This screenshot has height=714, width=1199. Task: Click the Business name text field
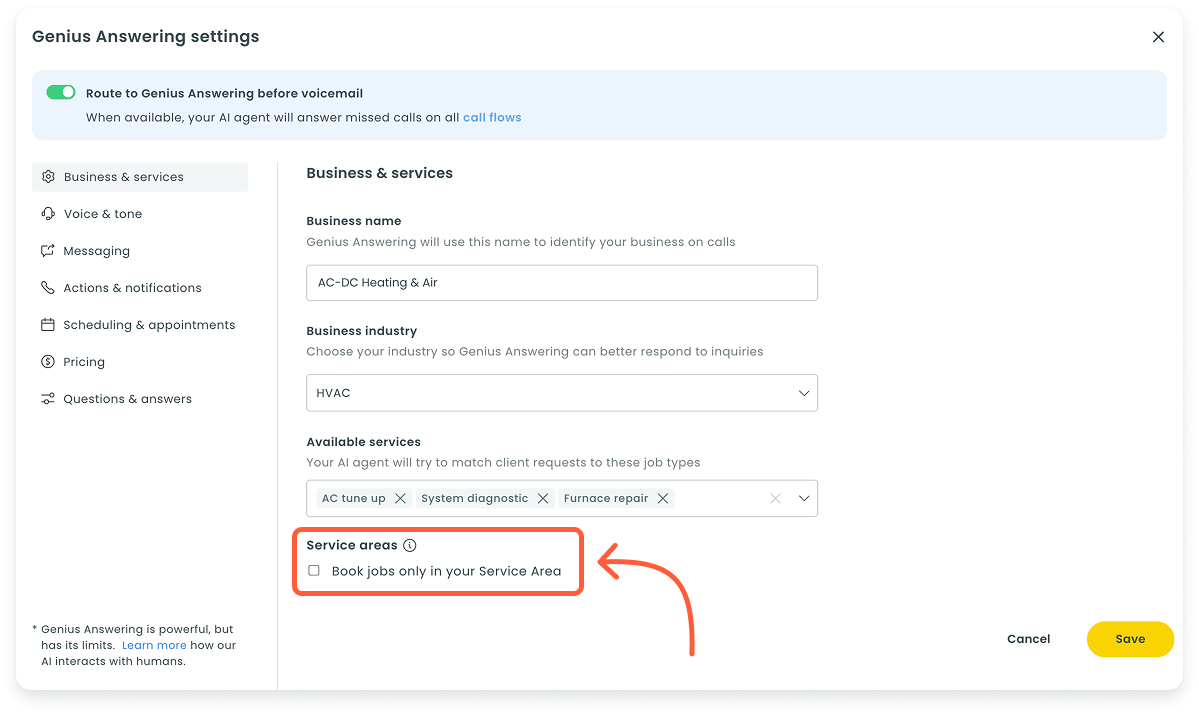click(561, 283)
